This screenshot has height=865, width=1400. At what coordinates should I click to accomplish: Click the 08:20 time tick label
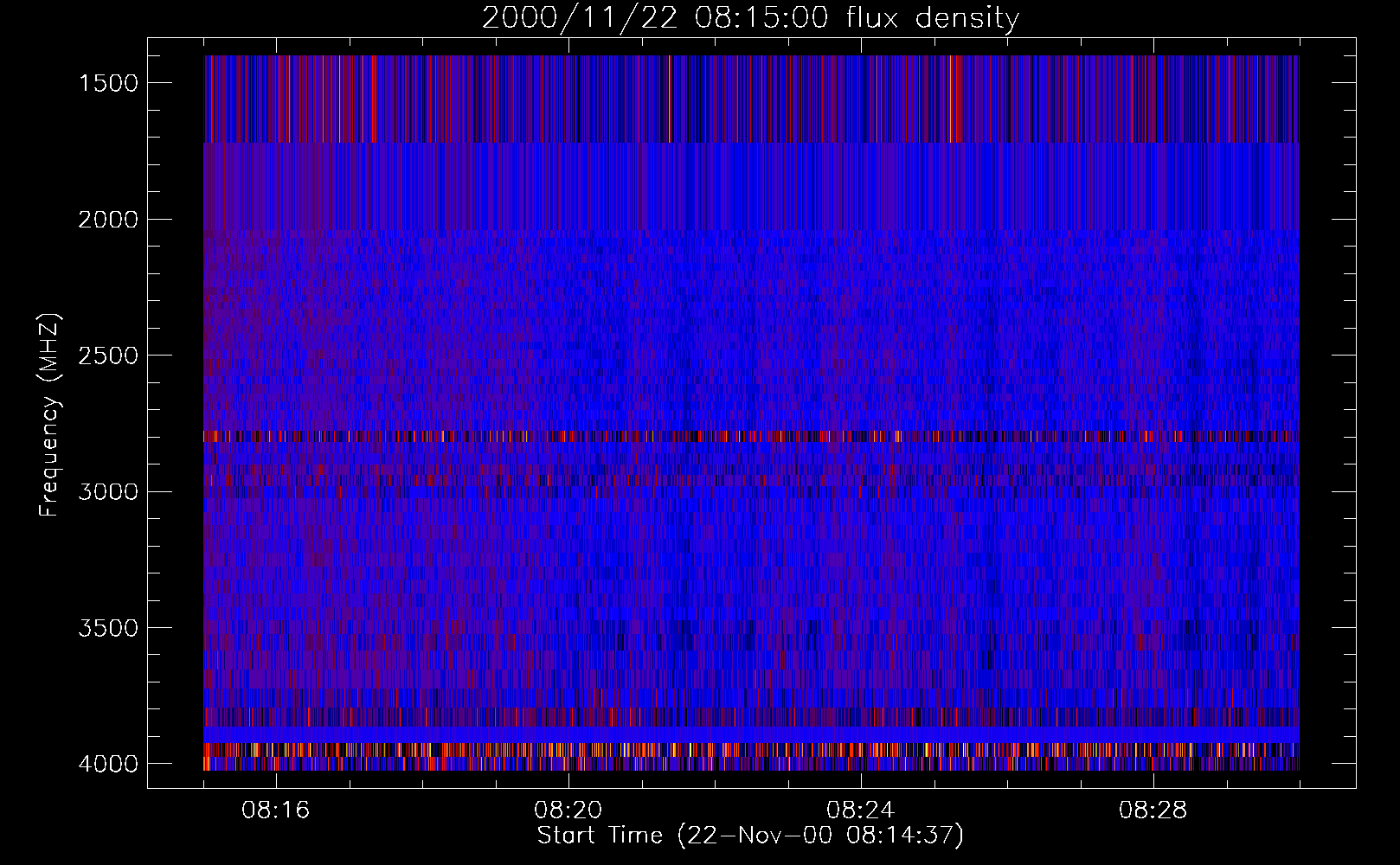coord(568,811)
